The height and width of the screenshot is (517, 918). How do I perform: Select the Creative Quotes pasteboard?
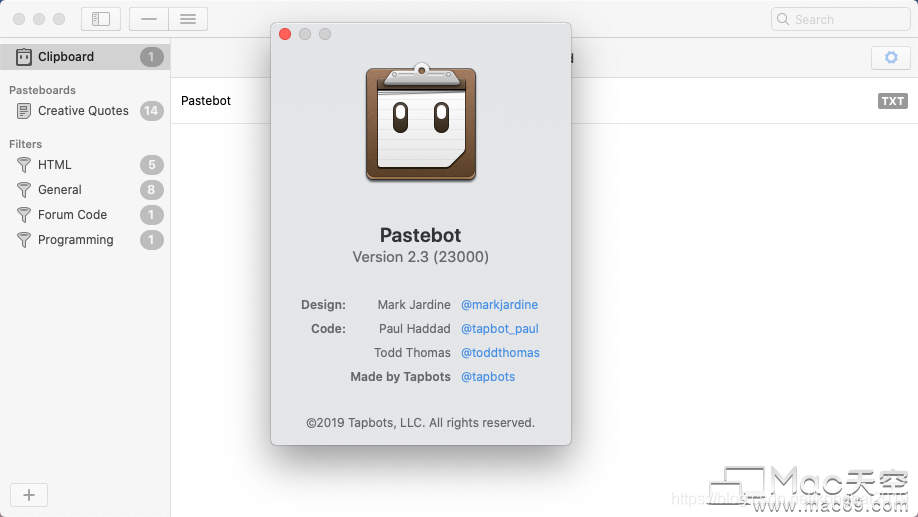[x=85, y=111]
